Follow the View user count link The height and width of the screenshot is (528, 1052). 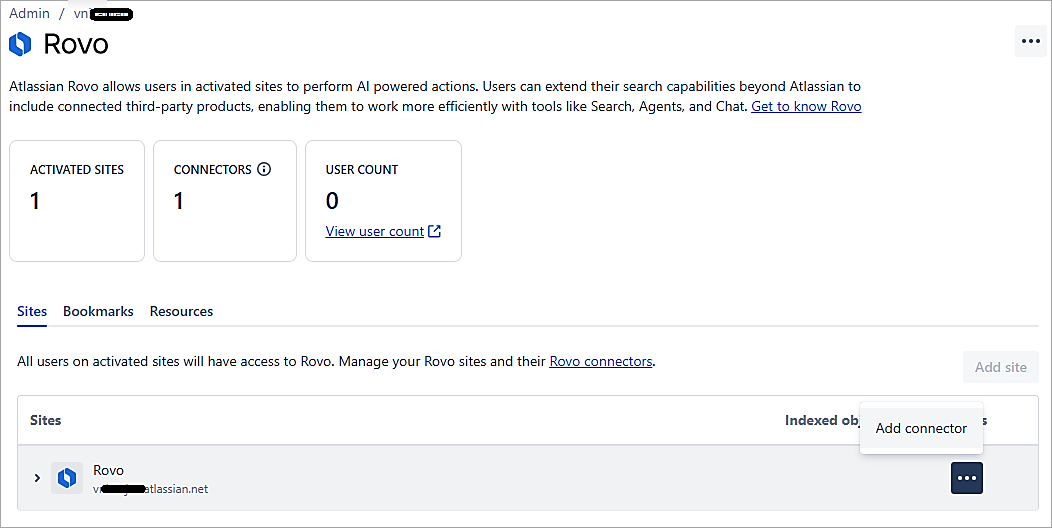(x=375, y=231)
